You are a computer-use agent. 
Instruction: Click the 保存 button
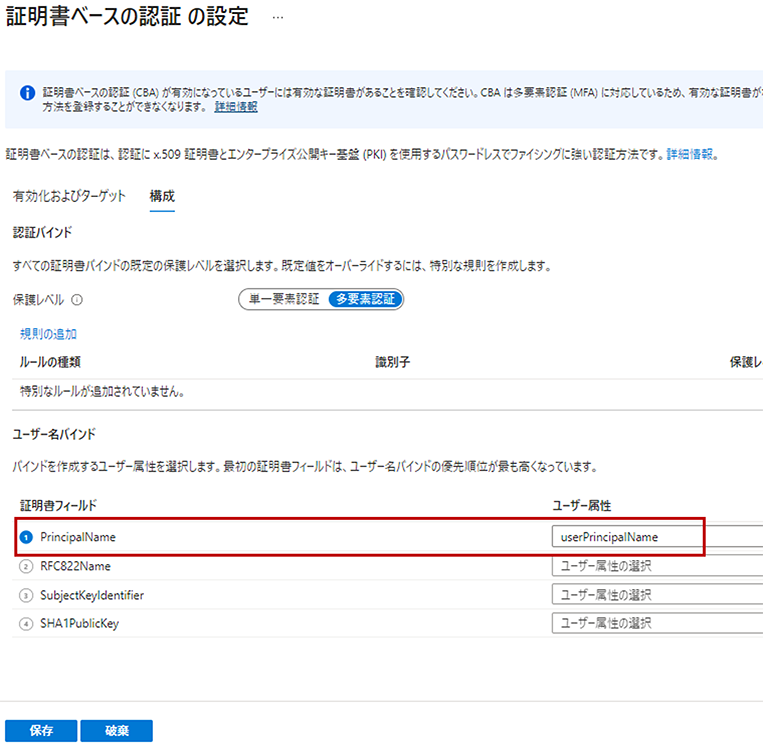click(x=41, y=731)
